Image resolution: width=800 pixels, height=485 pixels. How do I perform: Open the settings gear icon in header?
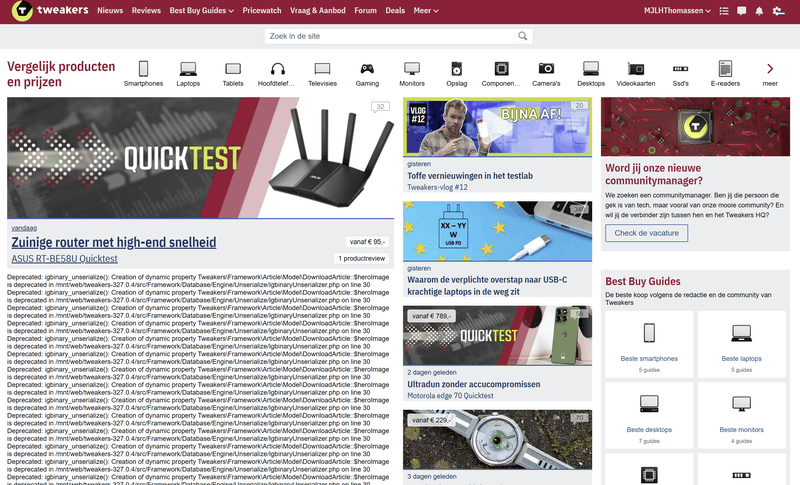tap(778, 11)
